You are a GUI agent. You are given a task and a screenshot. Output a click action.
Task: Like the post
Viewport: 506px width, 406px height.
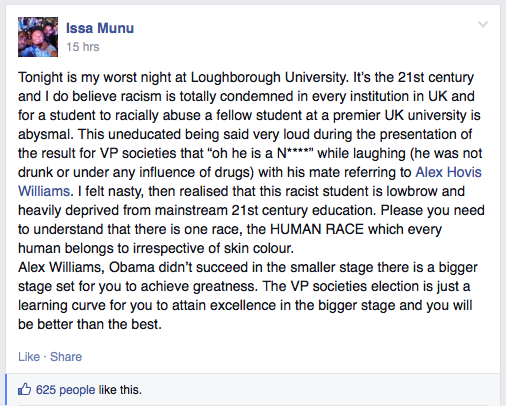(x=29, y=357)
